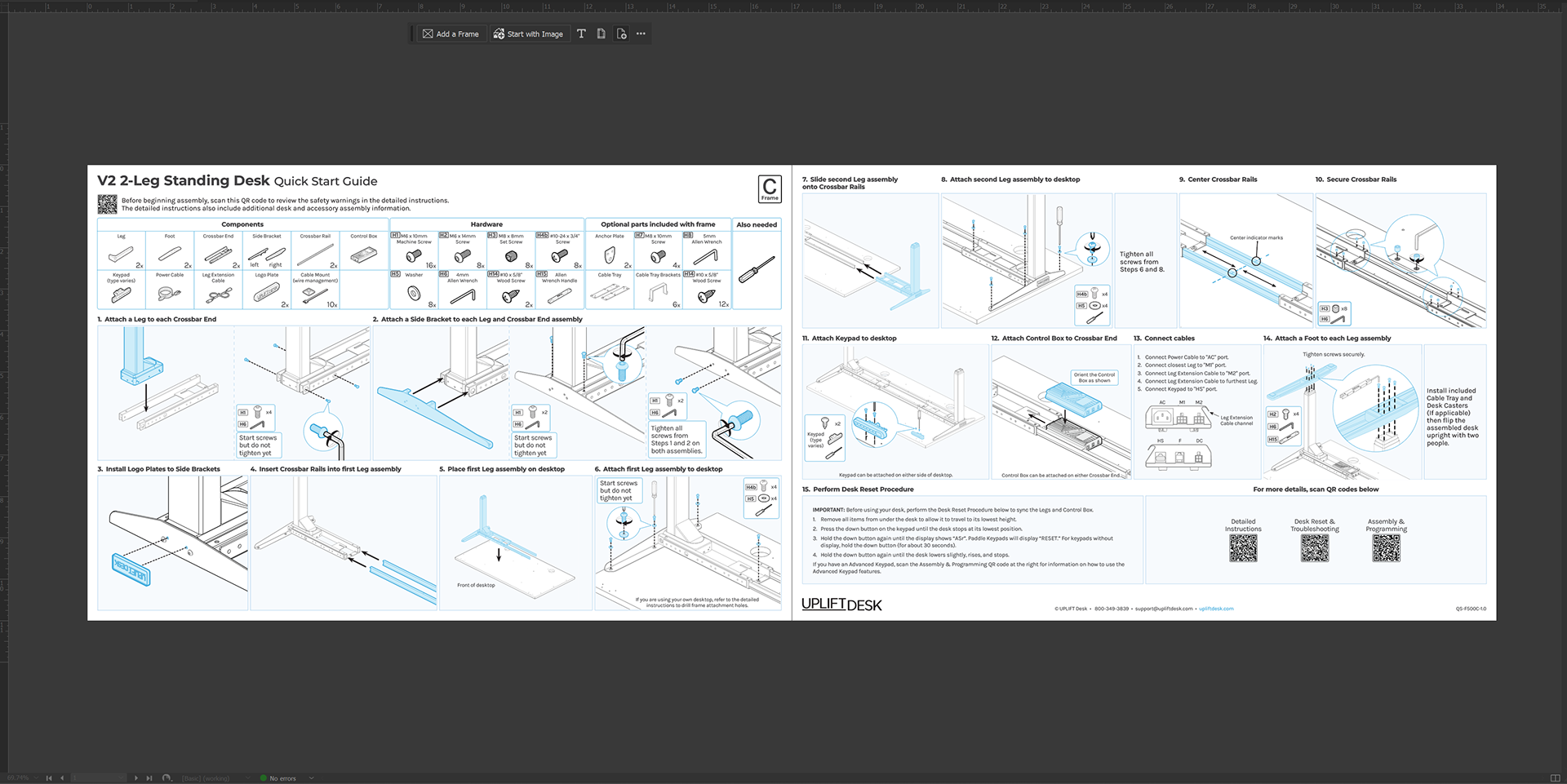This screenshot has height=784, width=1567.
Task: Click the Assembly & Programming QR code
Action: [x=1387, y=548]
